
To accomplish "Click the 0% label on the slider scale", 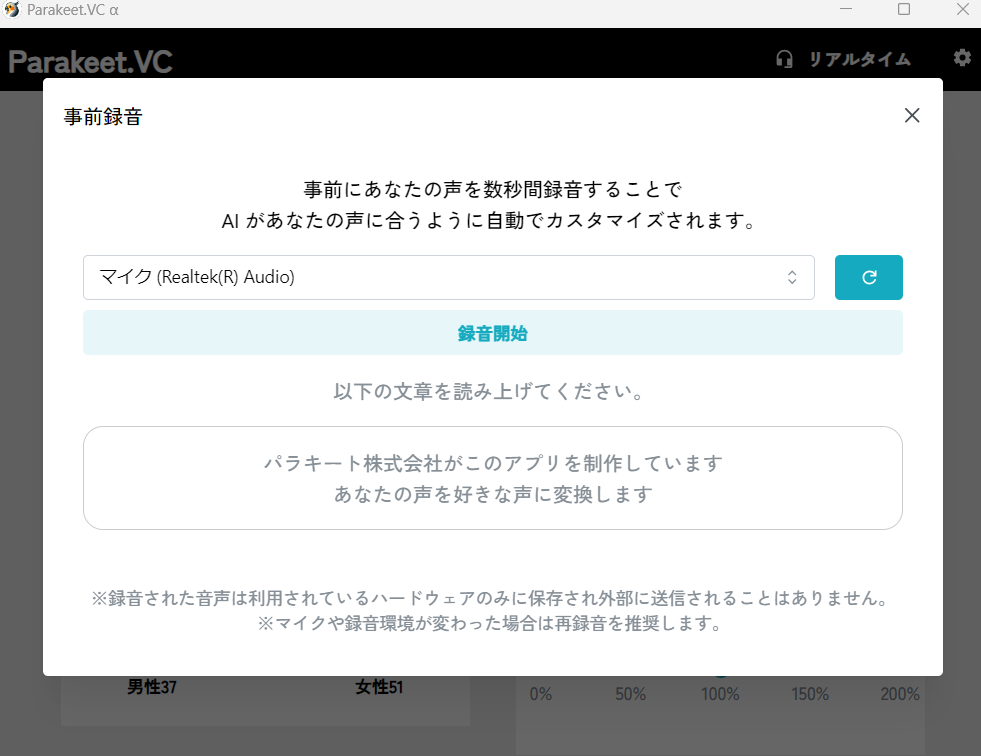I will (x=541, y=694).
